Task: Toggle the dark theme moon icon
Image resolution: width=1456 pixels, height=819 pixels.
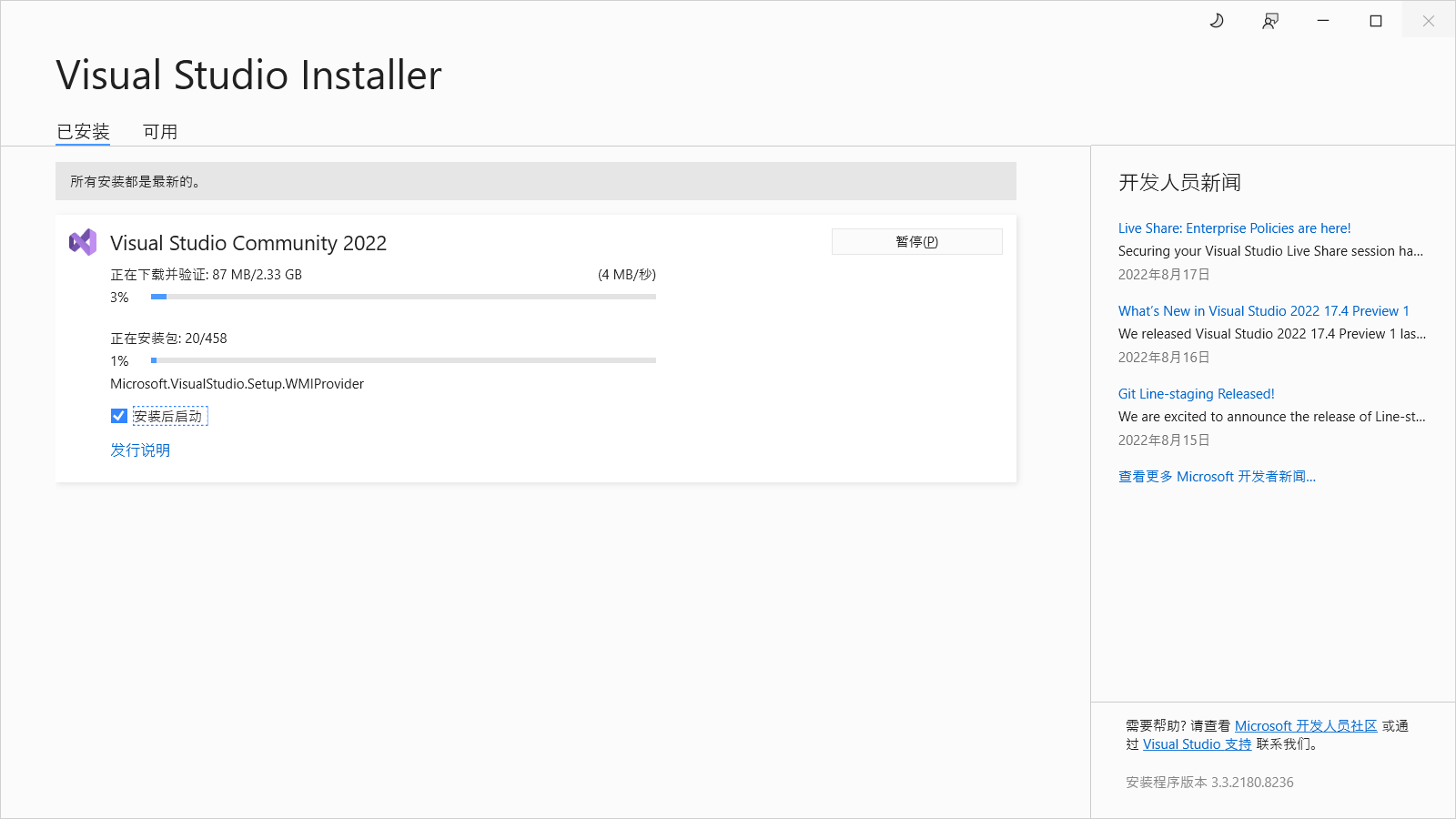Action: pos(1217,20)
